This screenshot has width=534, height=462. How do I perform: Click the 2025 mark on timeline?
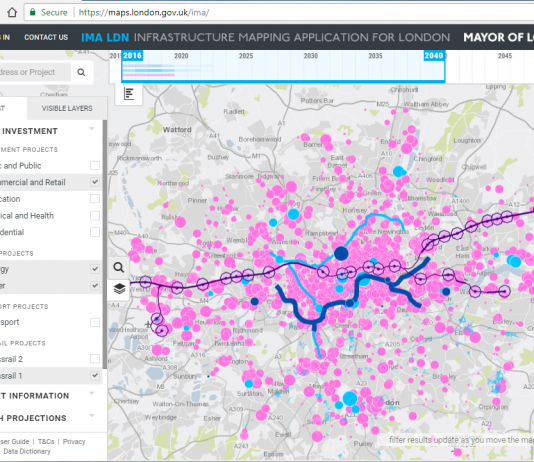246,56
